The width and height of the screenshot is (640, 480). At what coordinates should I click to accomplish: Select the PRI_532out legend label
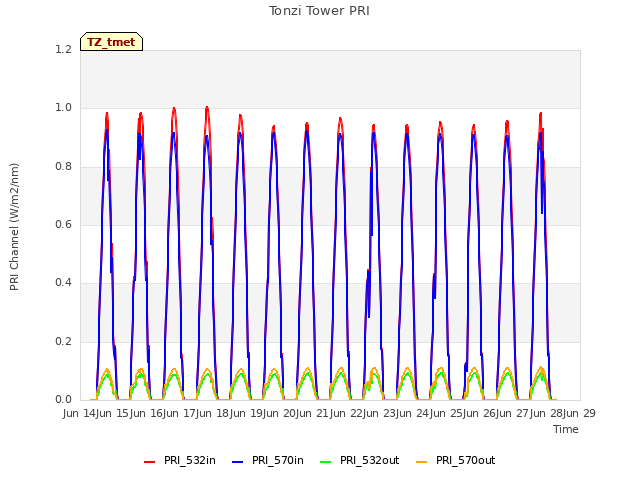[370, 460]
